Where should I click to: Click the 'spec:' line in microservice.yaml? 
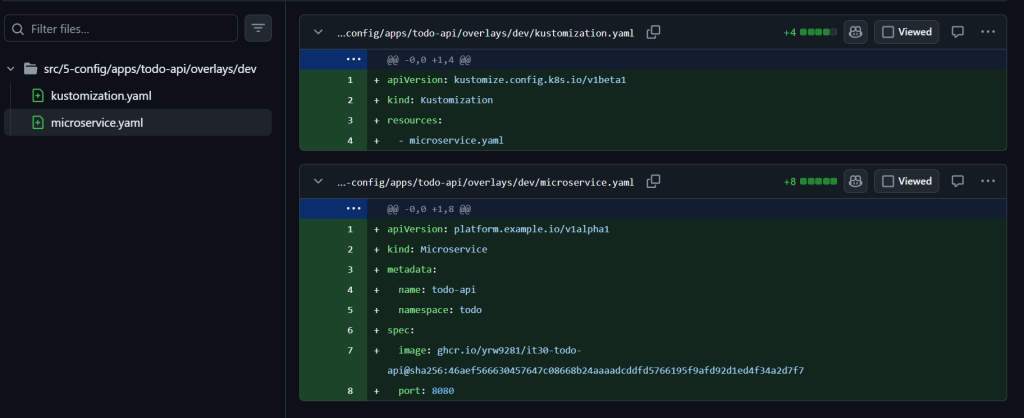[x=400, y=330]
